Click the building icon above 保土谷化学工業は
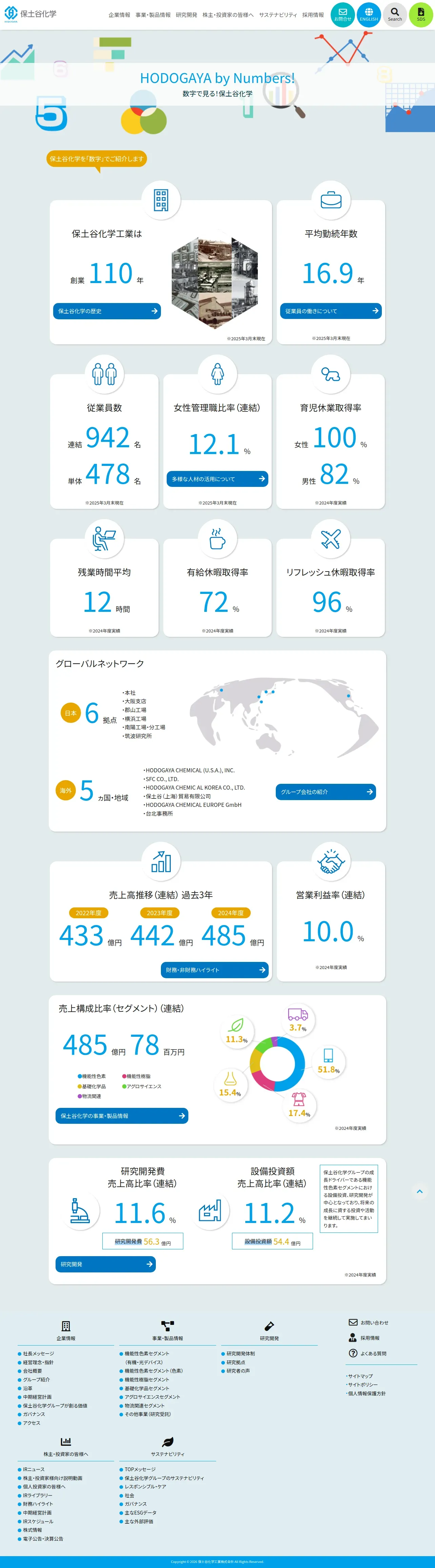435x1568 pixels. (x=161, y=200)
